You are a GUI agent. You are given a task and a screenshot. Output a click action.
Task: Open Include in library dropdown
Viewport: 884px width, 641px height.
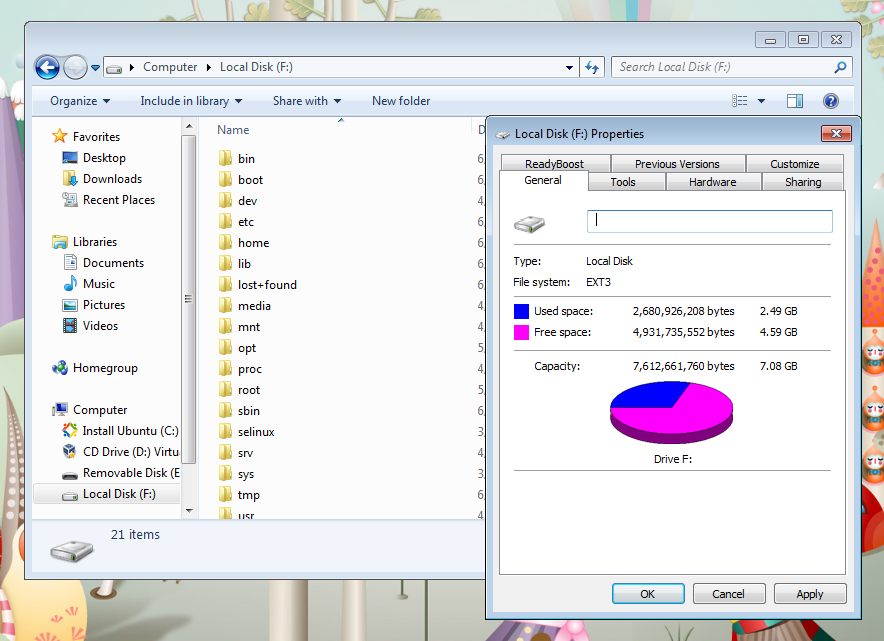(x=191, y=101)
